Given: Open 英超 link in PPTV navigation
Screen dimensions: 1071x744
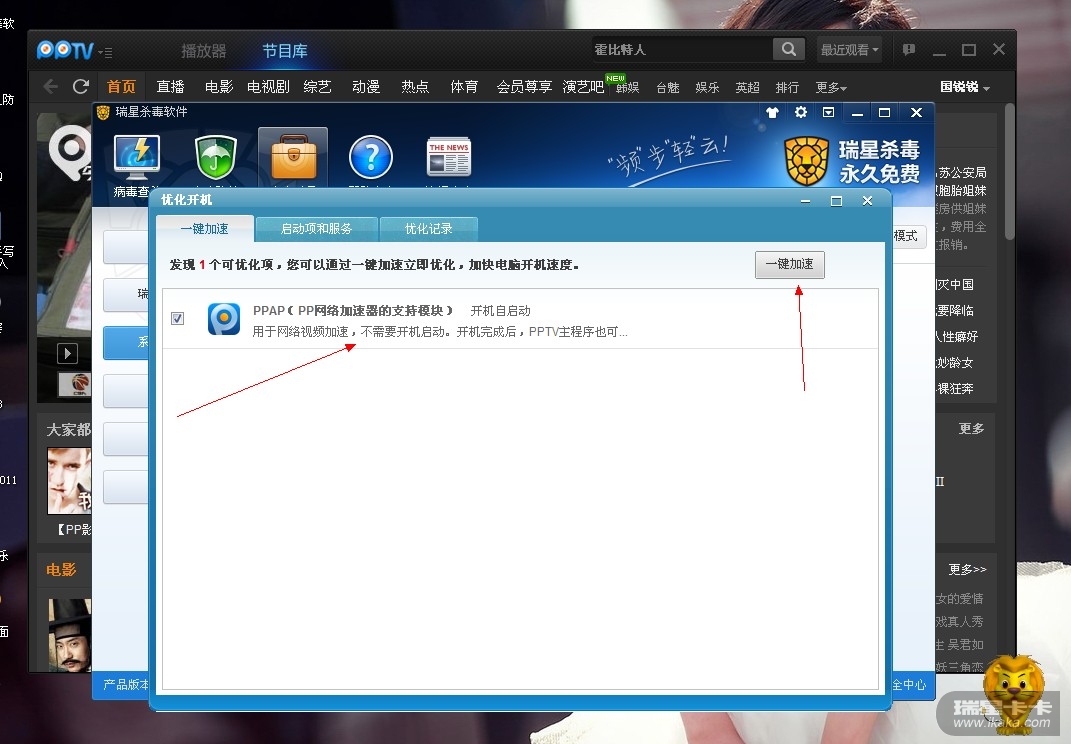Looking at the screenshot, I should 747,87.
